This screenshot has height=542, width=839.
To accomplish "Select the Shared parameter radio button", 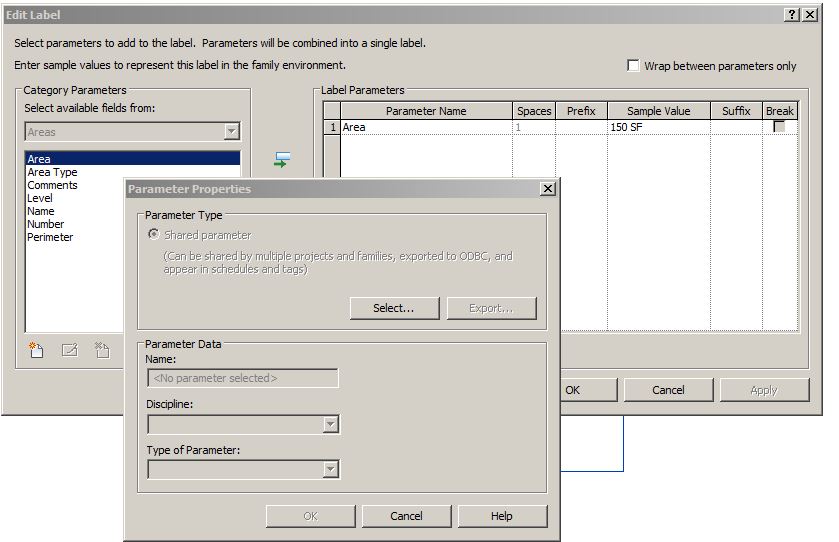I will click(x=154, y=234).
